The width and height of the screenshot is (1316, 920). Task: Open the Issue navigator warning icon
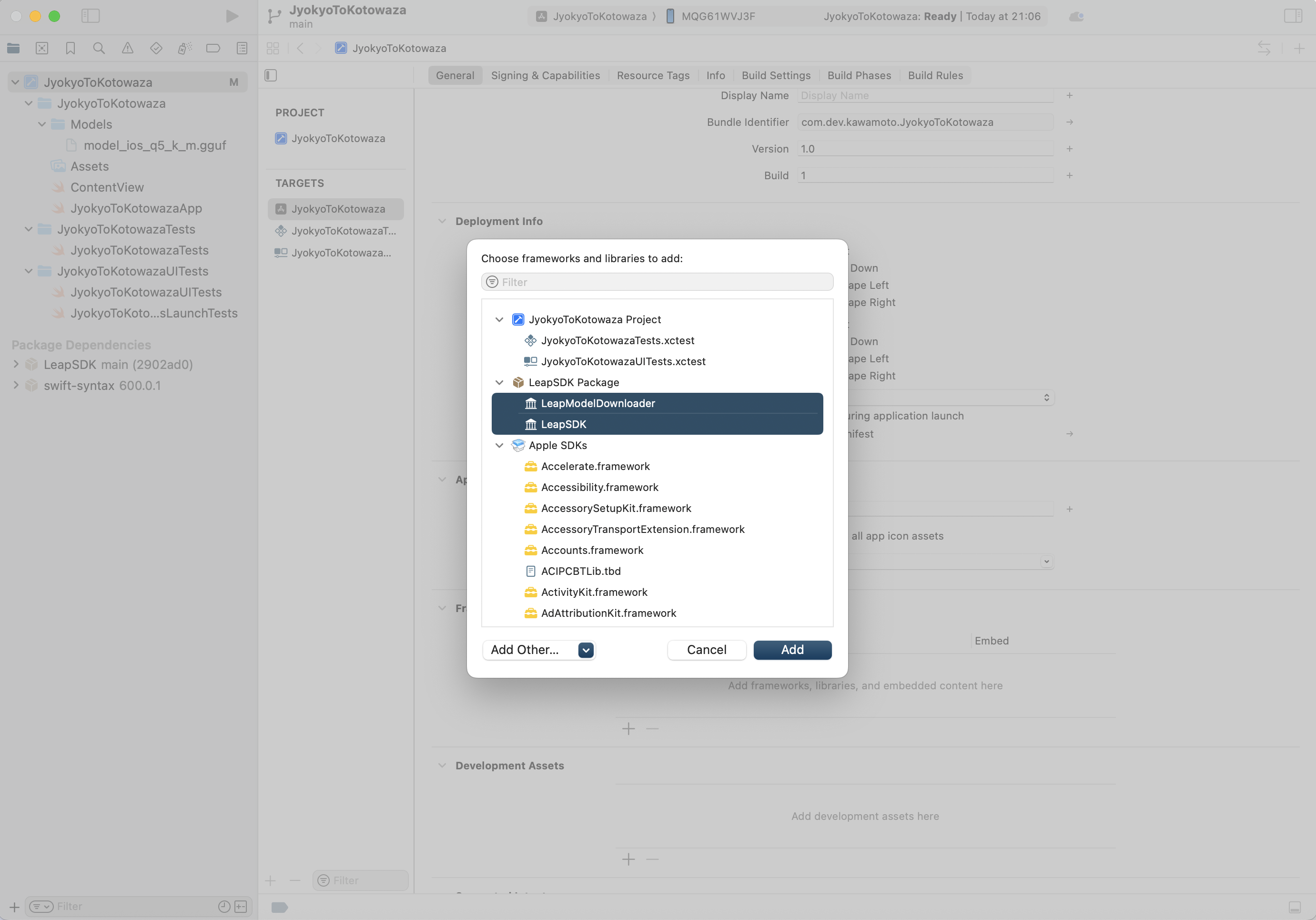coord(127,48)
